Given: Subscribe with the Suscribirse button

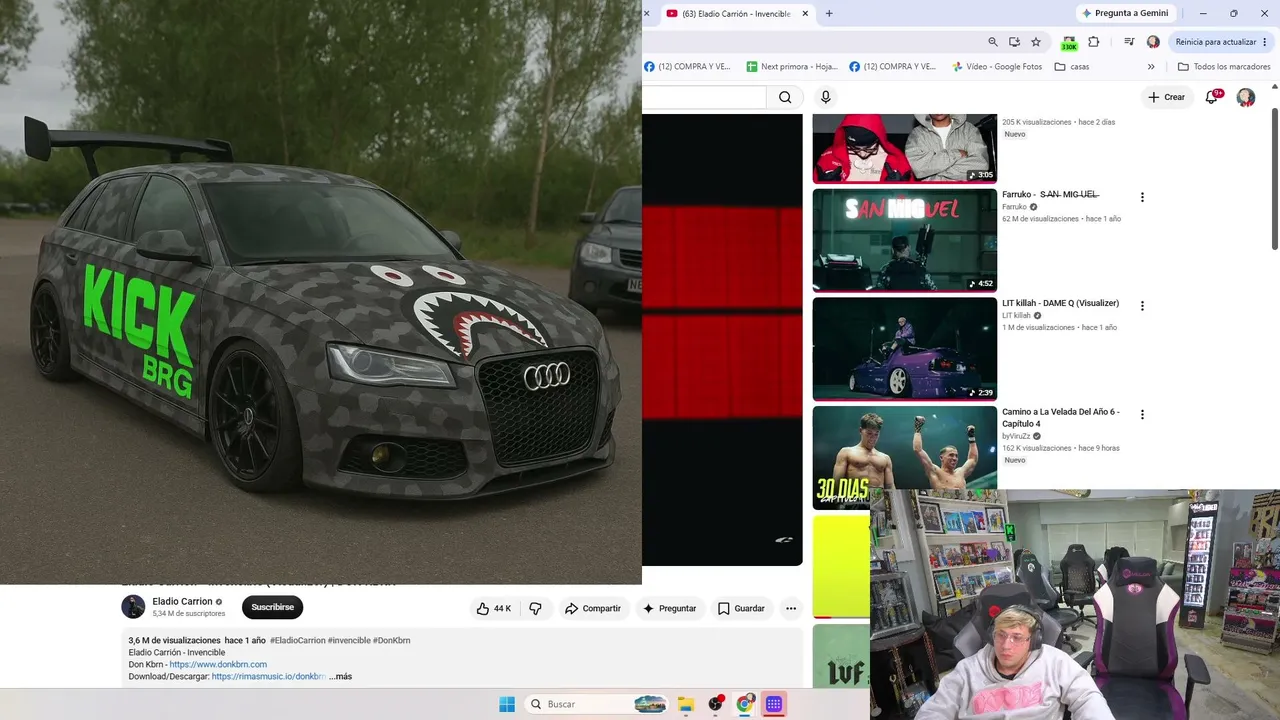Looking at the screenshot, I should 272,607.
